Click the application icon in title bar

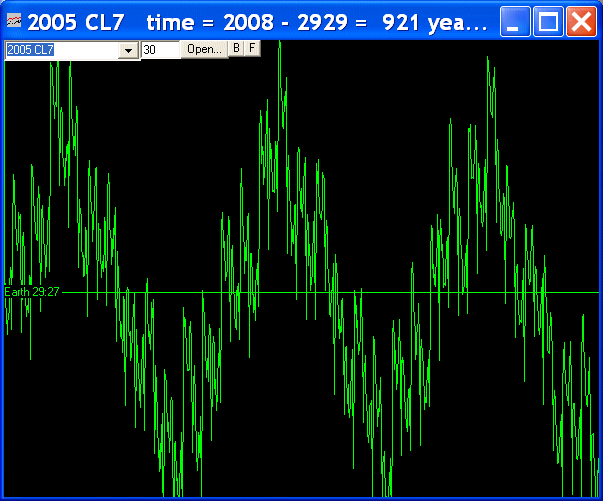coord(15,22)
